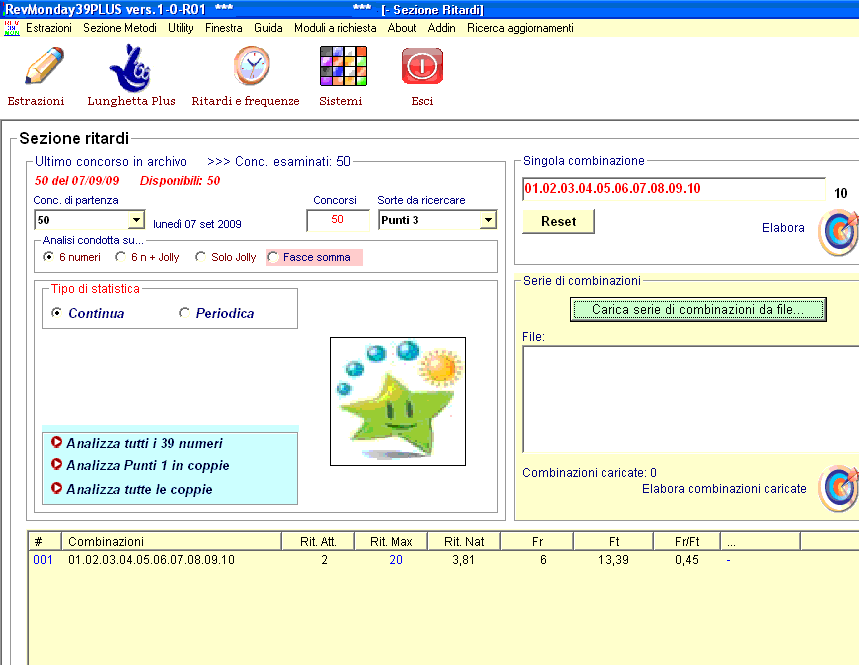Click the red text 50 del 07/09/09

(77, 181)
